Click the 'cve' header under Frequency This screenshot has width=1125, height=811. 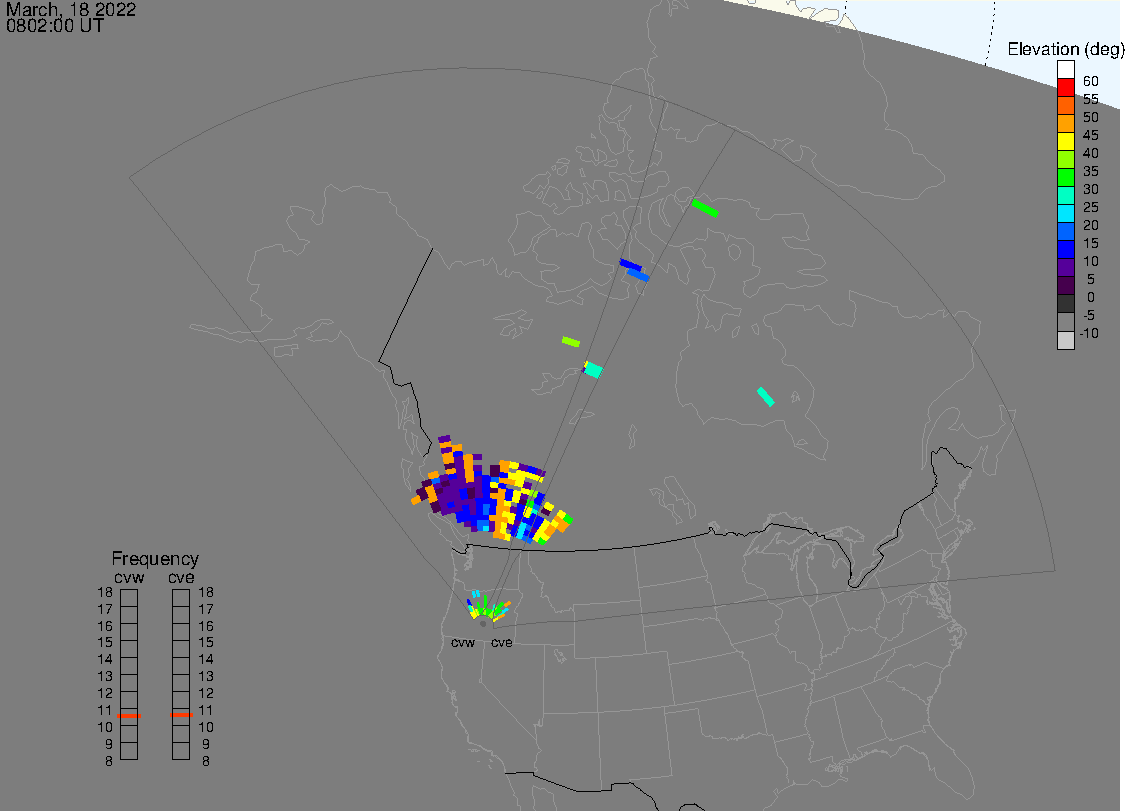click(x=182, y=578)
